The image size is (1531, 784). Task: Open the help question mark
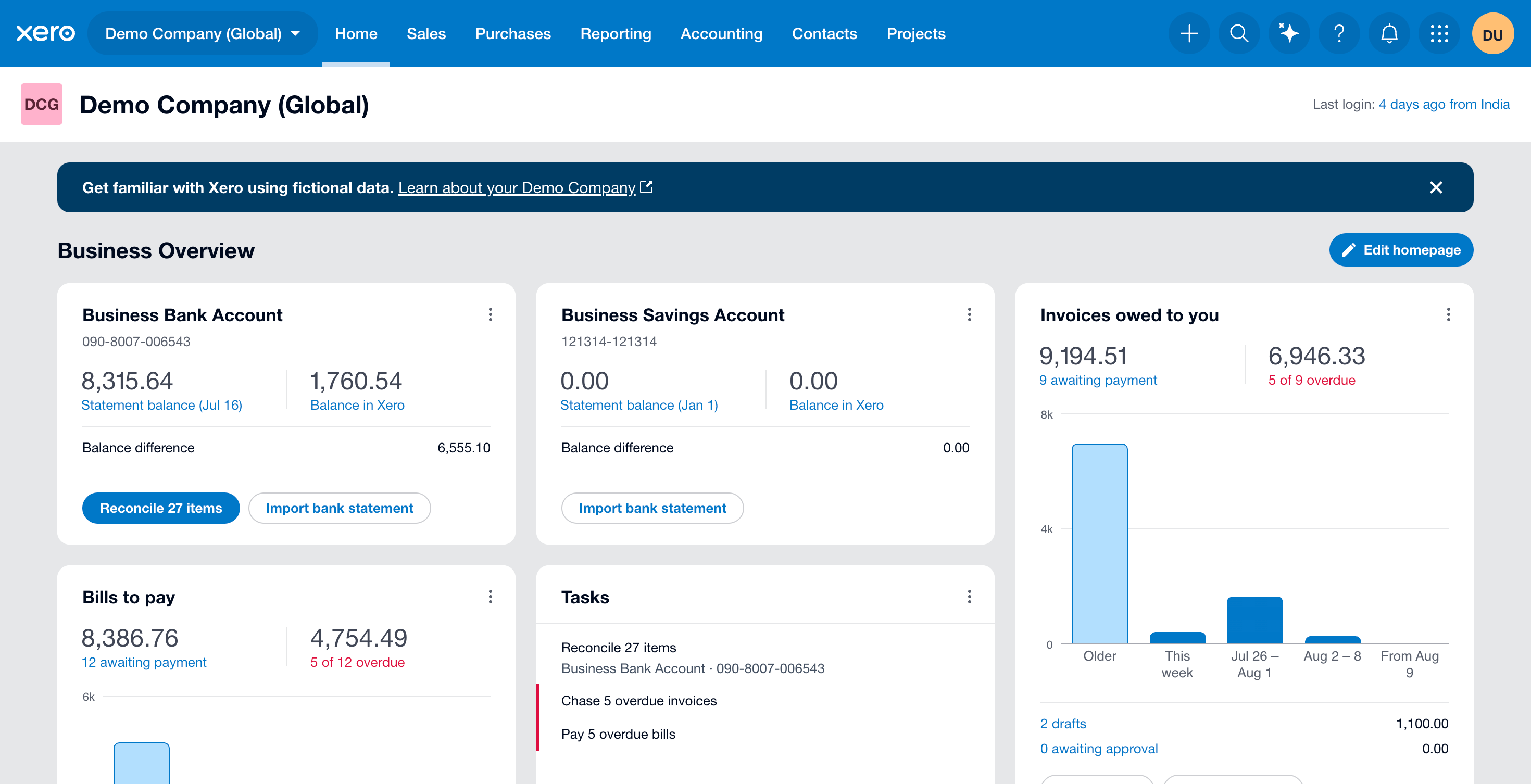1339,33
